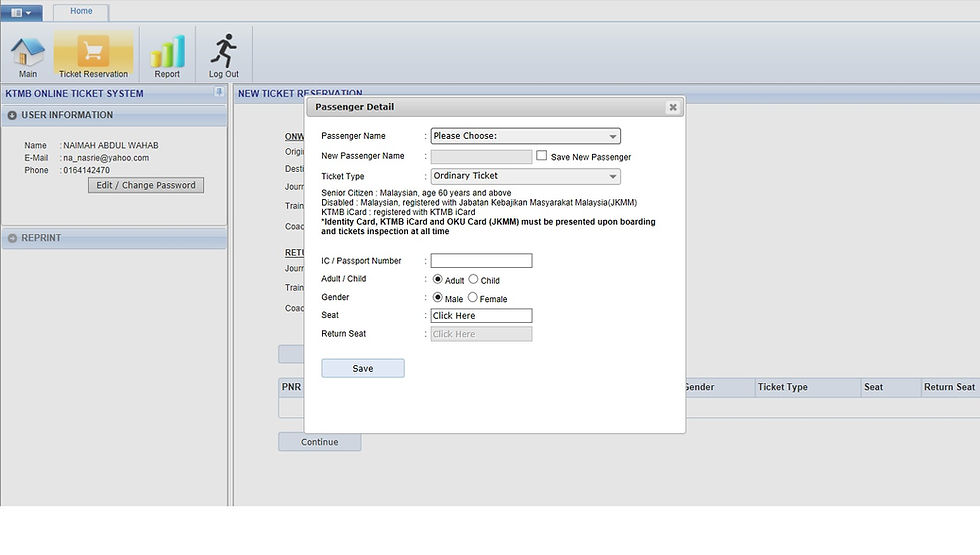Screen dimensions: 980x555
Task: Click the Seat column header
Action: pos(890,388)
